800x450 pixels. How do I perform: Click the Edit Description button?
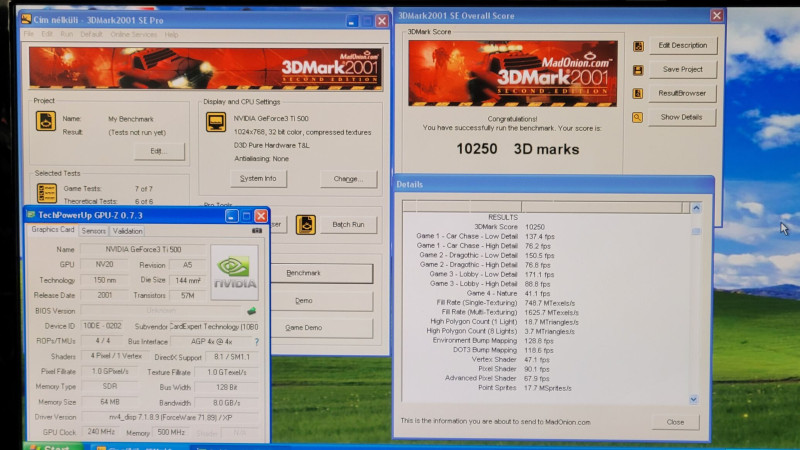[x=683, y=45]
